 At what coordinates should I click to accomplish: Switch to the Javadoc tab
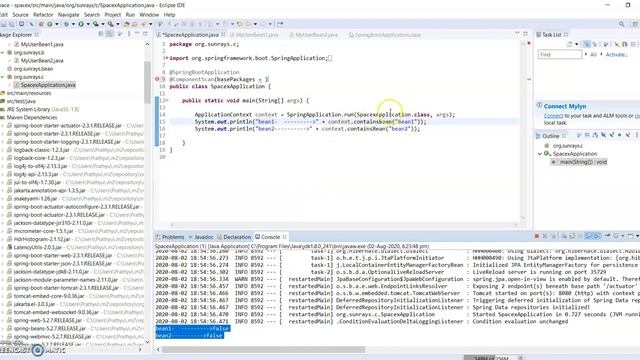click(201, 237)
